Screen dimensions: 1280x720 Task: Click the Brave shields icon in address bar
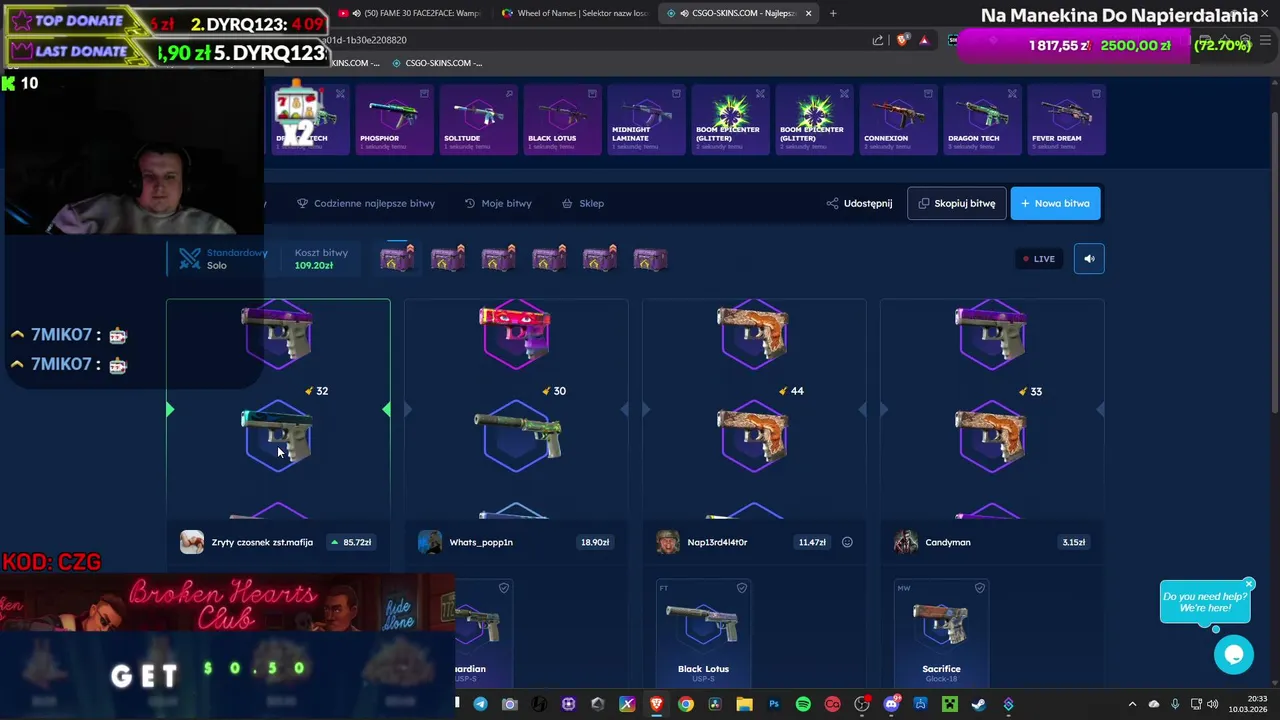tap(904, 40)
